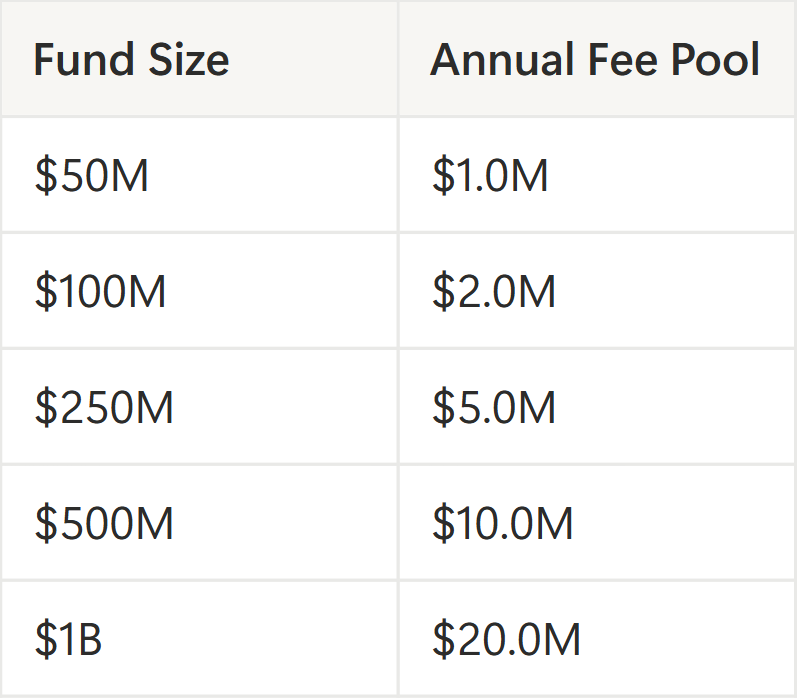This screenshot has width=797, height=700.
Task: Select the $50M fund size cell
Action: [92, 177]
